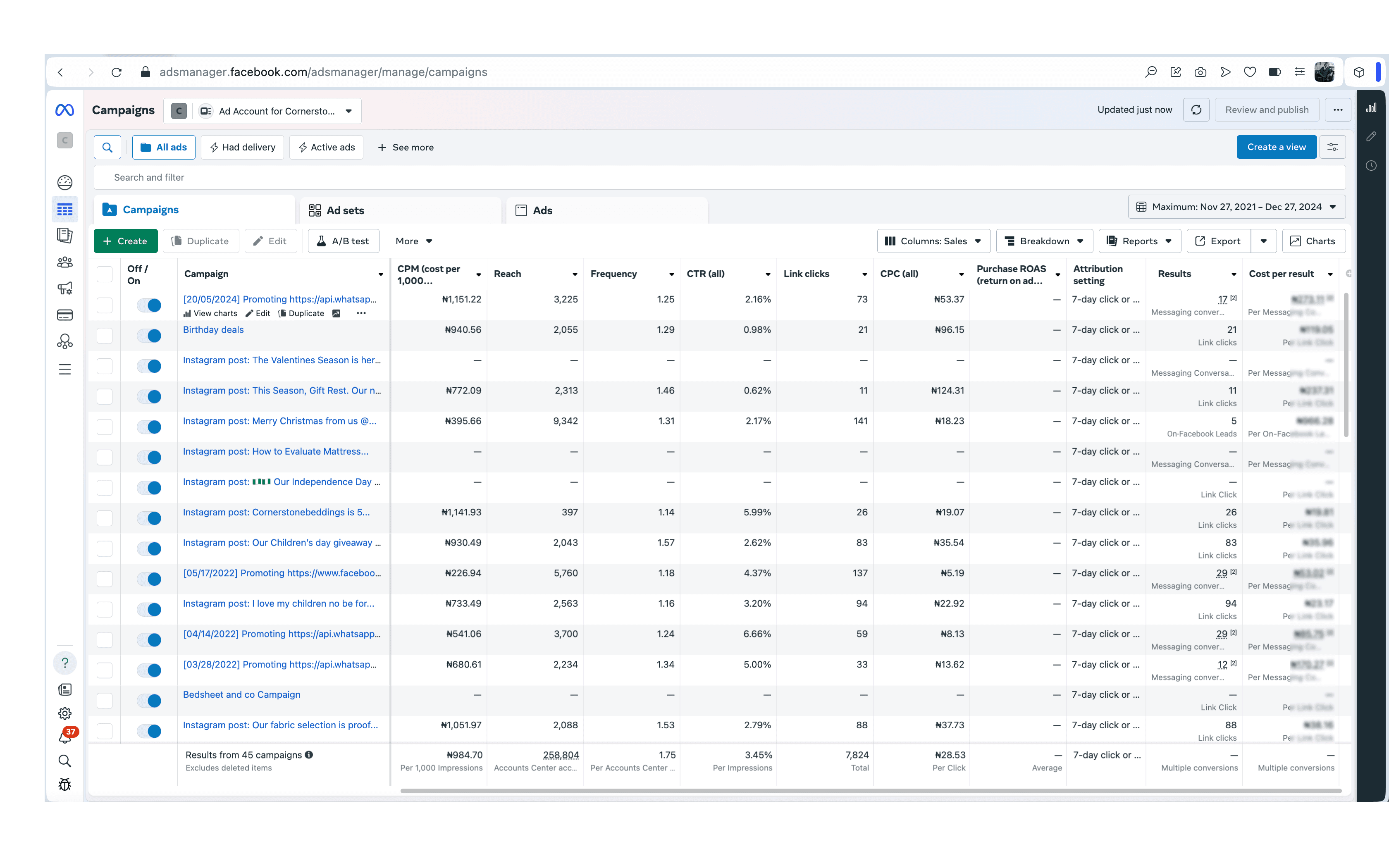Open the Charts button

pos(1313,241)
